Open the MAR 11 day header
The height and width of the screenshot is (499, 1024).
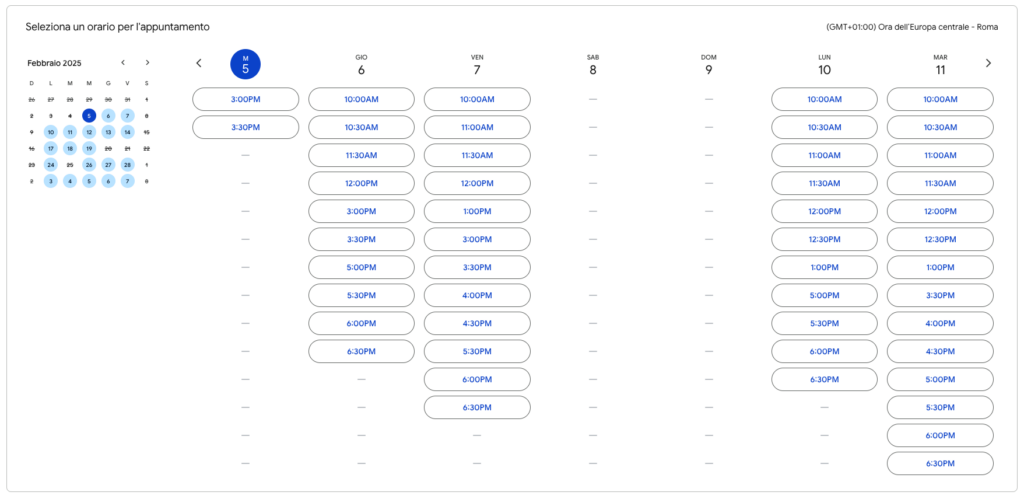(940, 65)
